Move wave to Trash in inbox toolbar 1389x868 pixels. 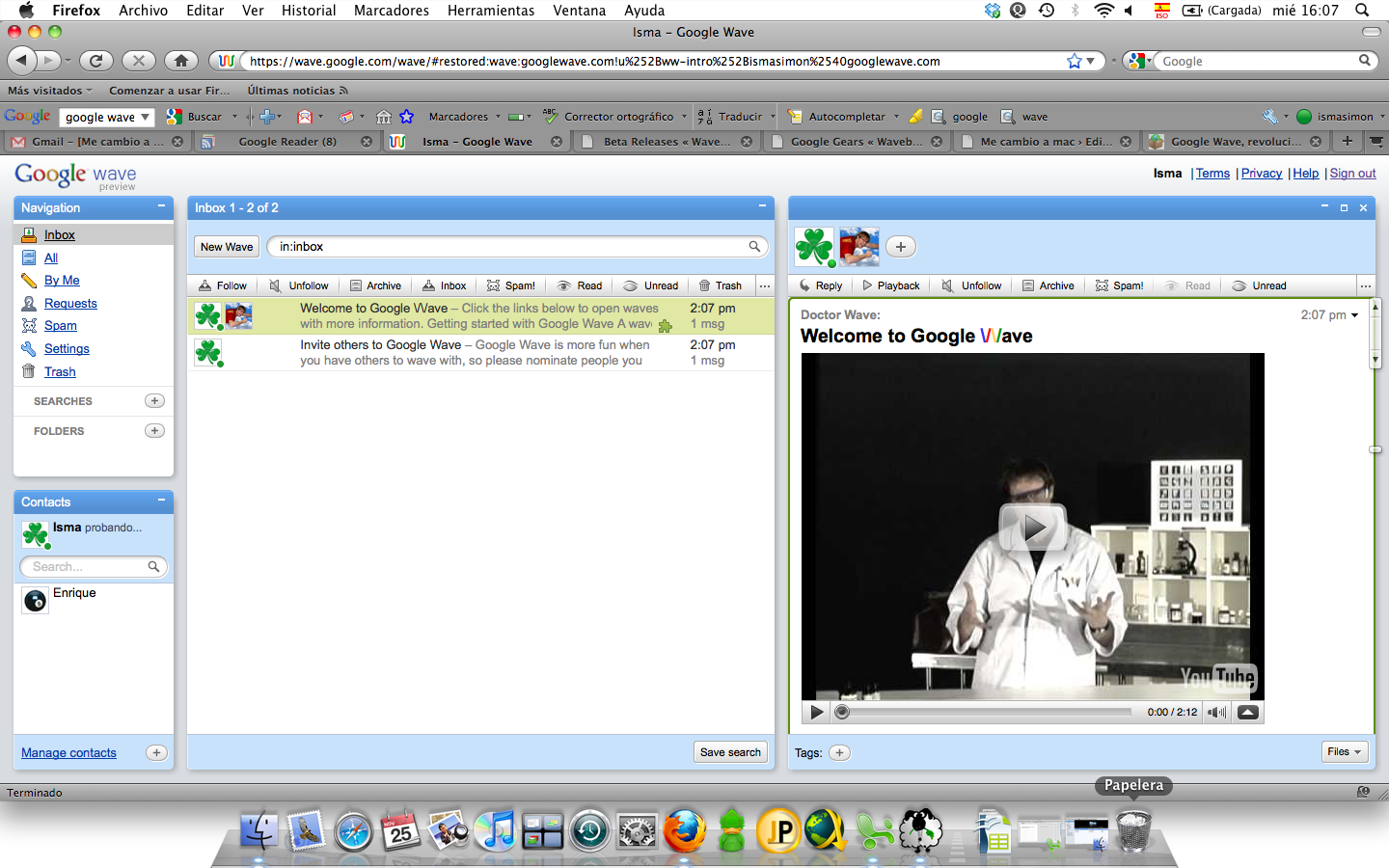(721, 285)
